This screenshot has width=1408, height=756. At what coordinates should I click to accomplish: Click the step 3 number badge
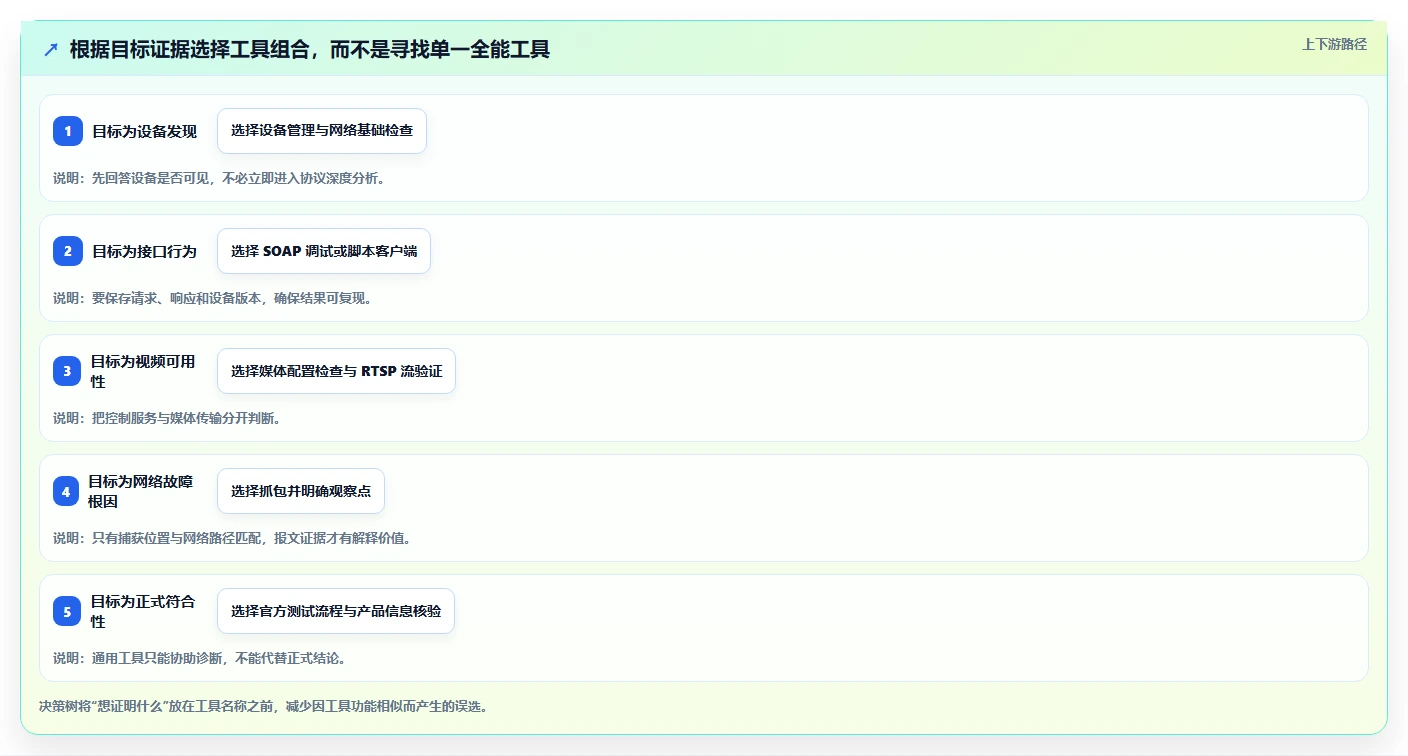67,371
